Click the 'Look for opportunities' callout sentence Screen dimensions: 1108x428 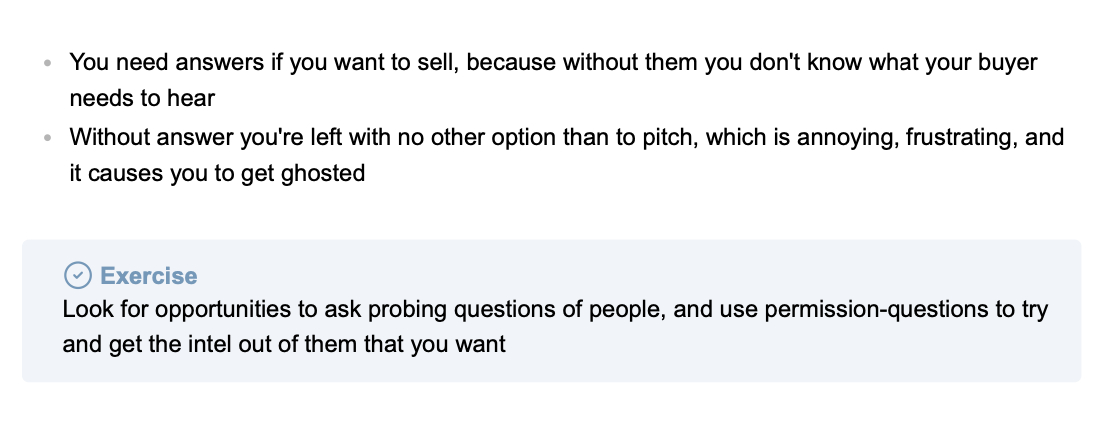coord(555,309)
